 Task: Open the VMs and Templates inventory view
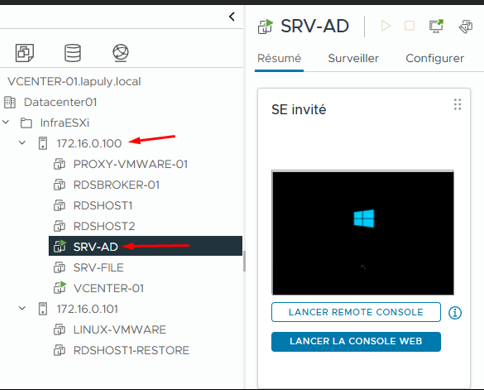coord(25,53)
